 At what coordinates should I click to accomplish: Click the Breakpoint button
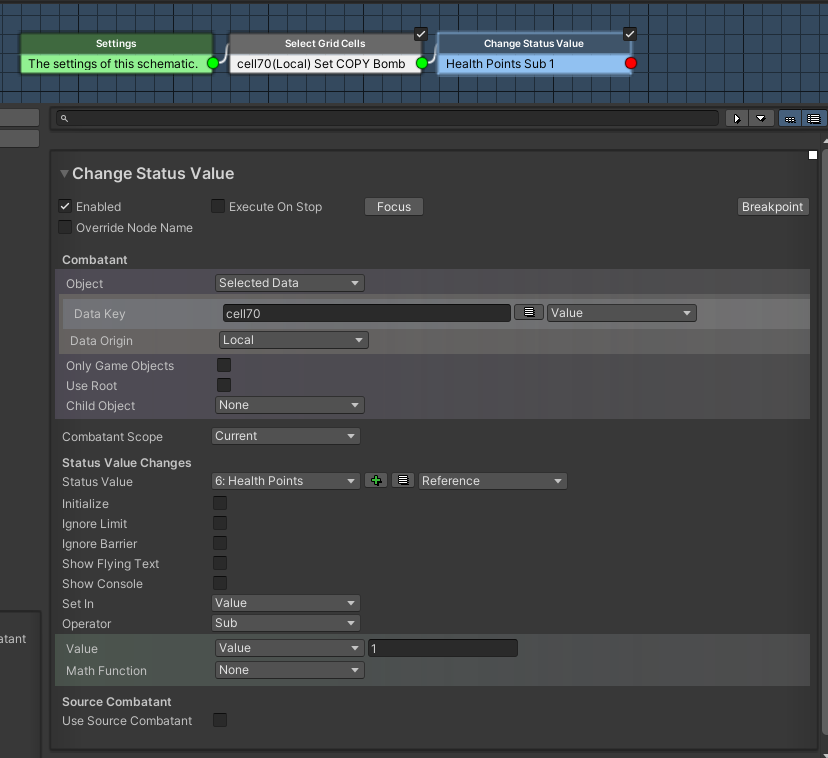tap(773, 207)
